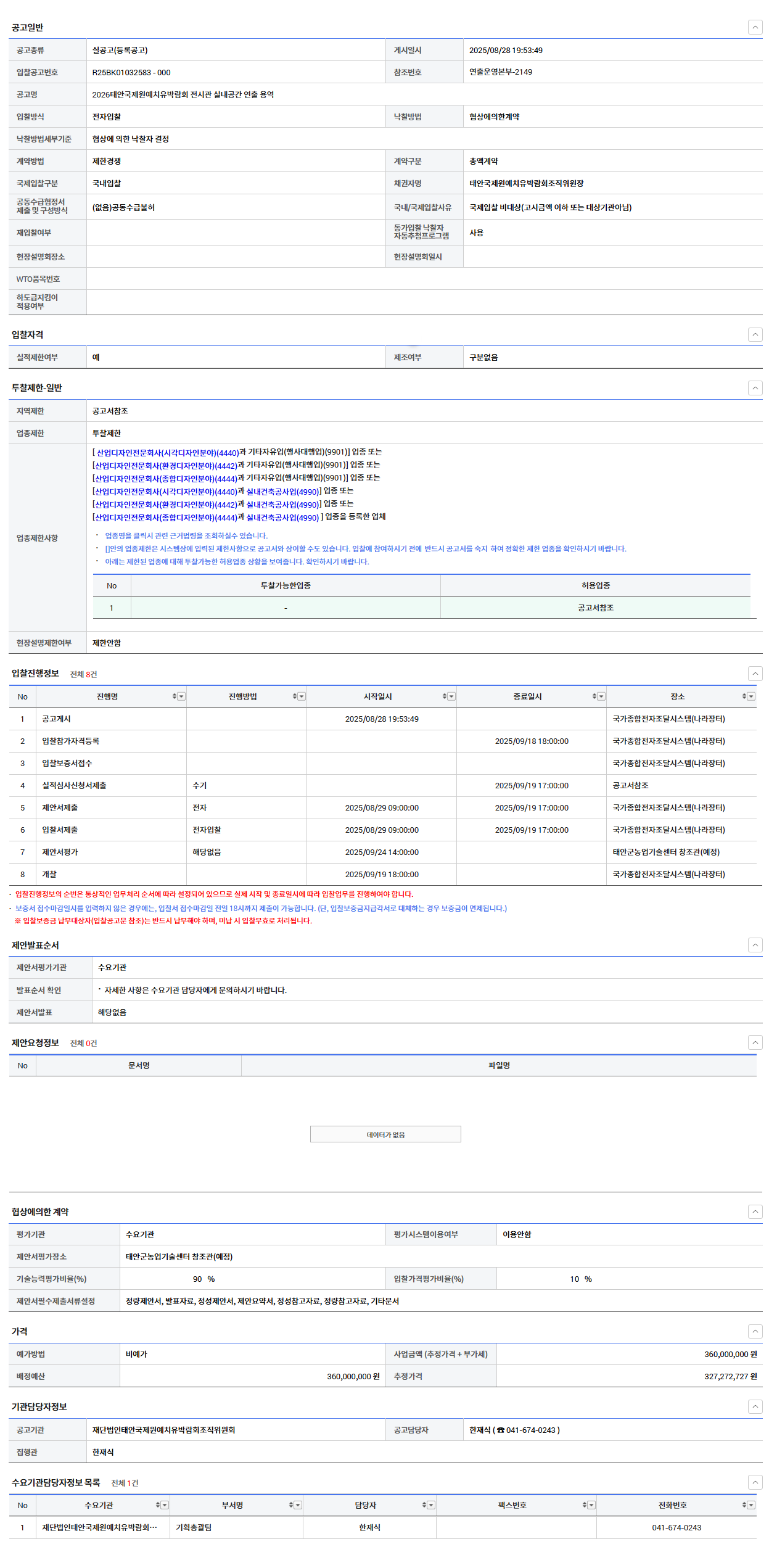Sort the 수요기관 column using its sort arrows
The height and width of the screenshot is (1568, 769).
click(x=158, y=1505)
